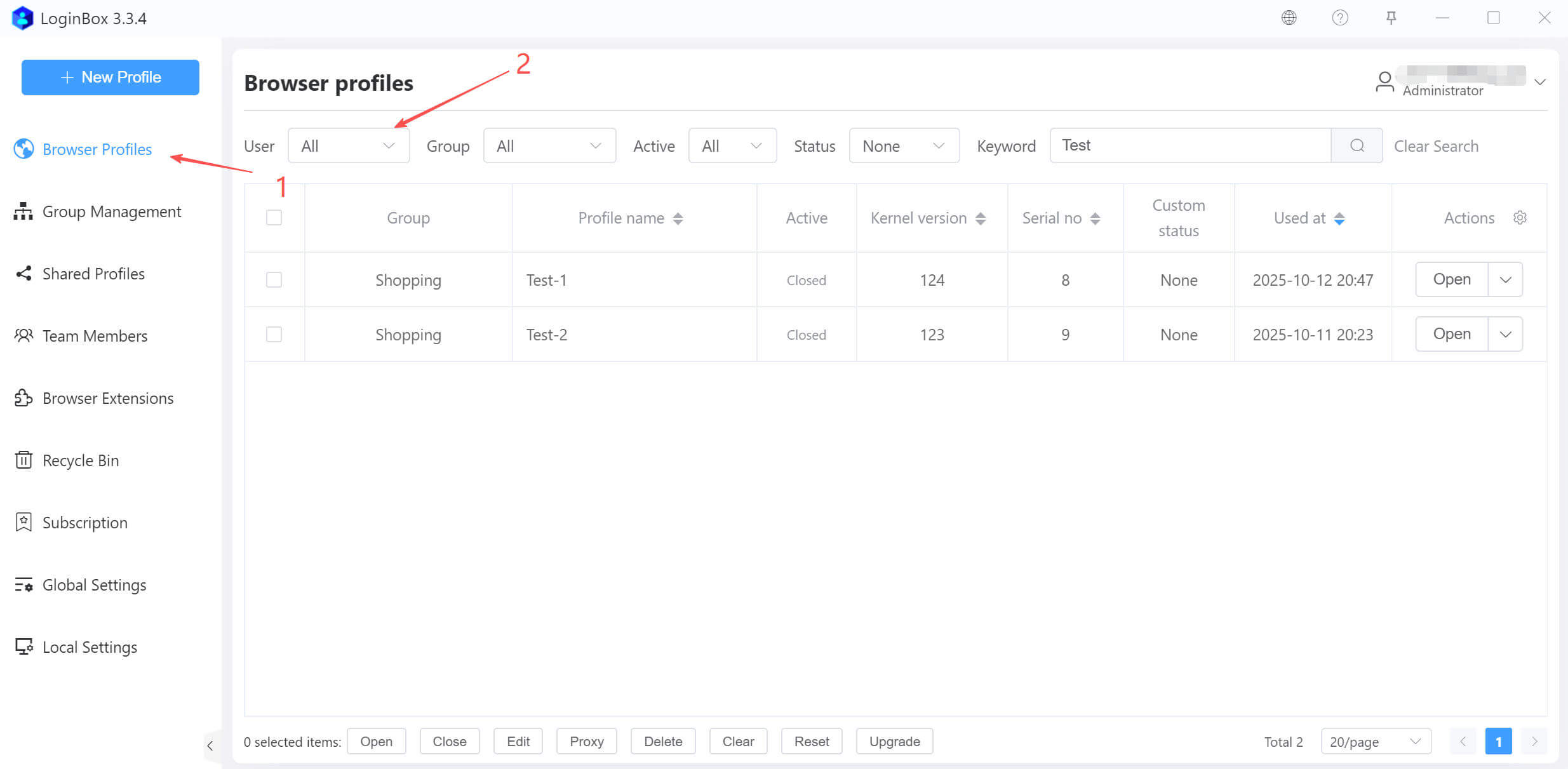Expand the User filter dropdown
The width and height of the screenshot is (1568, 769).
[x=348, y=146]
